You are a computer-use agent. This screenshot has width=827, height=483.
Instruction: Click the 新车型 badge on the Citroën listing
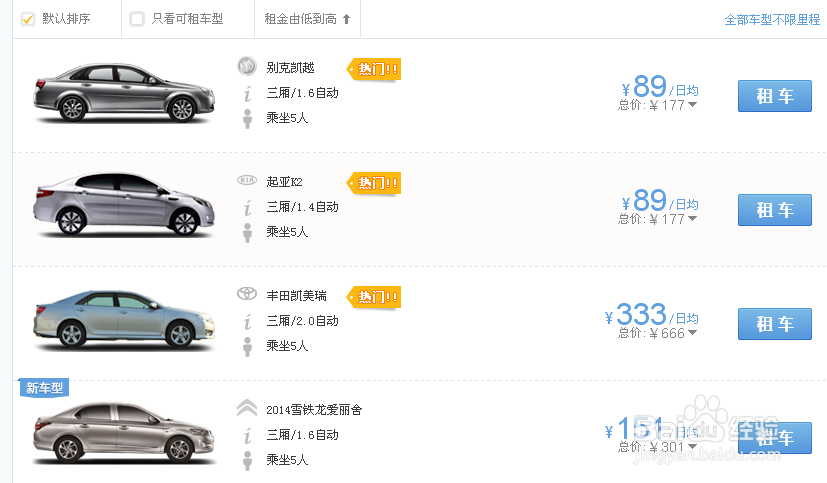click(44, 388)
